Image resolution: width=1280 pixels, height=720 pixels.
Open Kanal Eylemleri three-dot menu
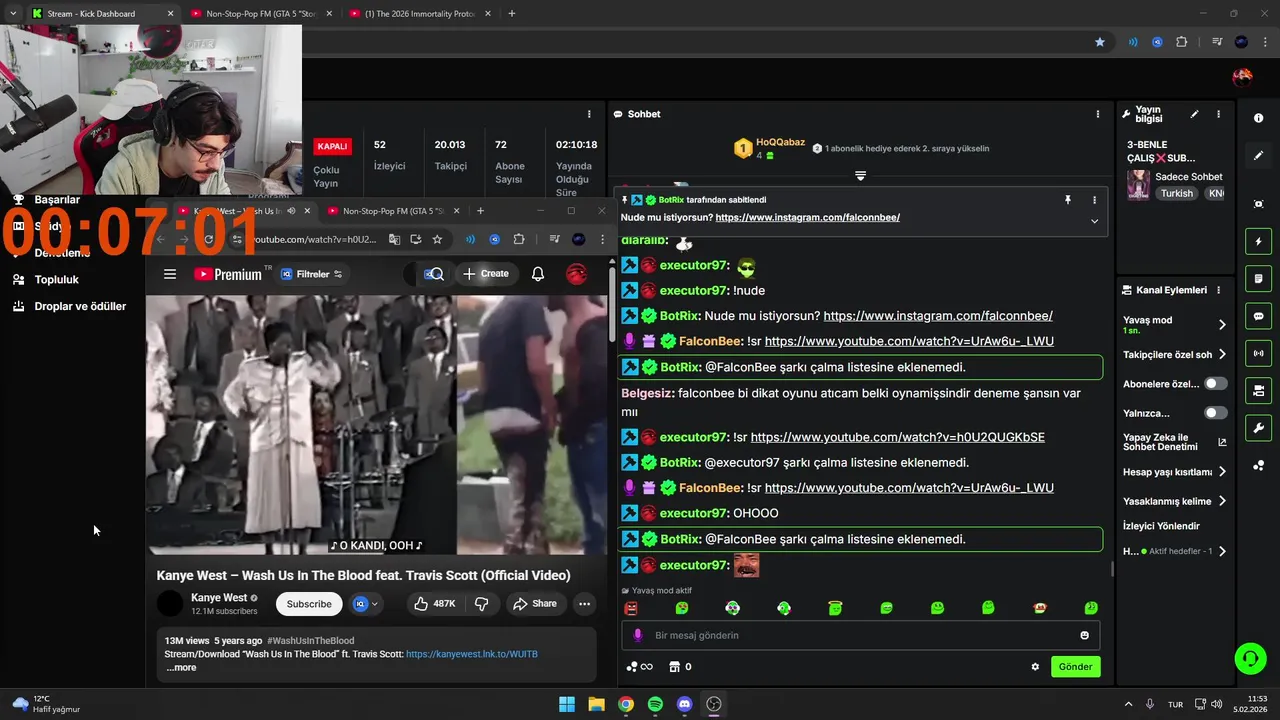point(1218,290)
